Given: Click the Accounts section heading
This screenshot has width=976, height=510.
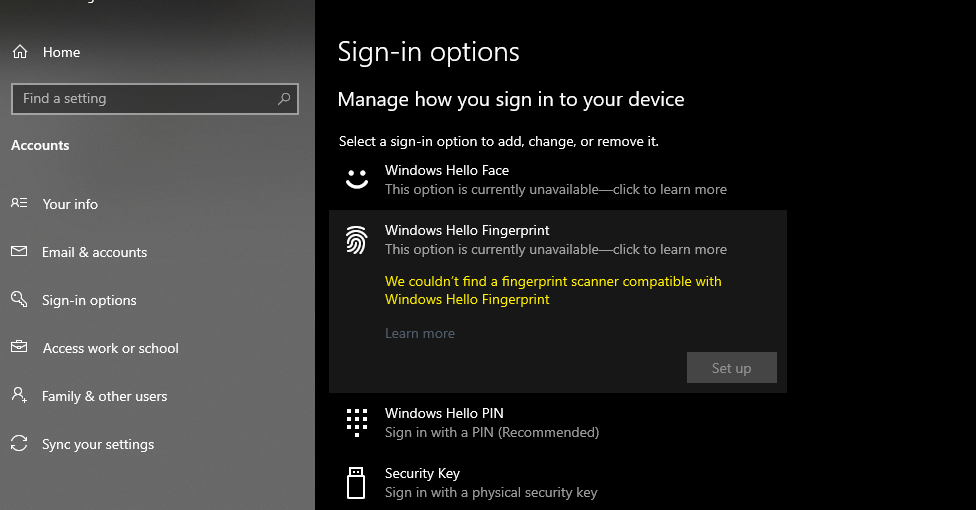Looking at the screenshot, I should [x=40, y=145].
